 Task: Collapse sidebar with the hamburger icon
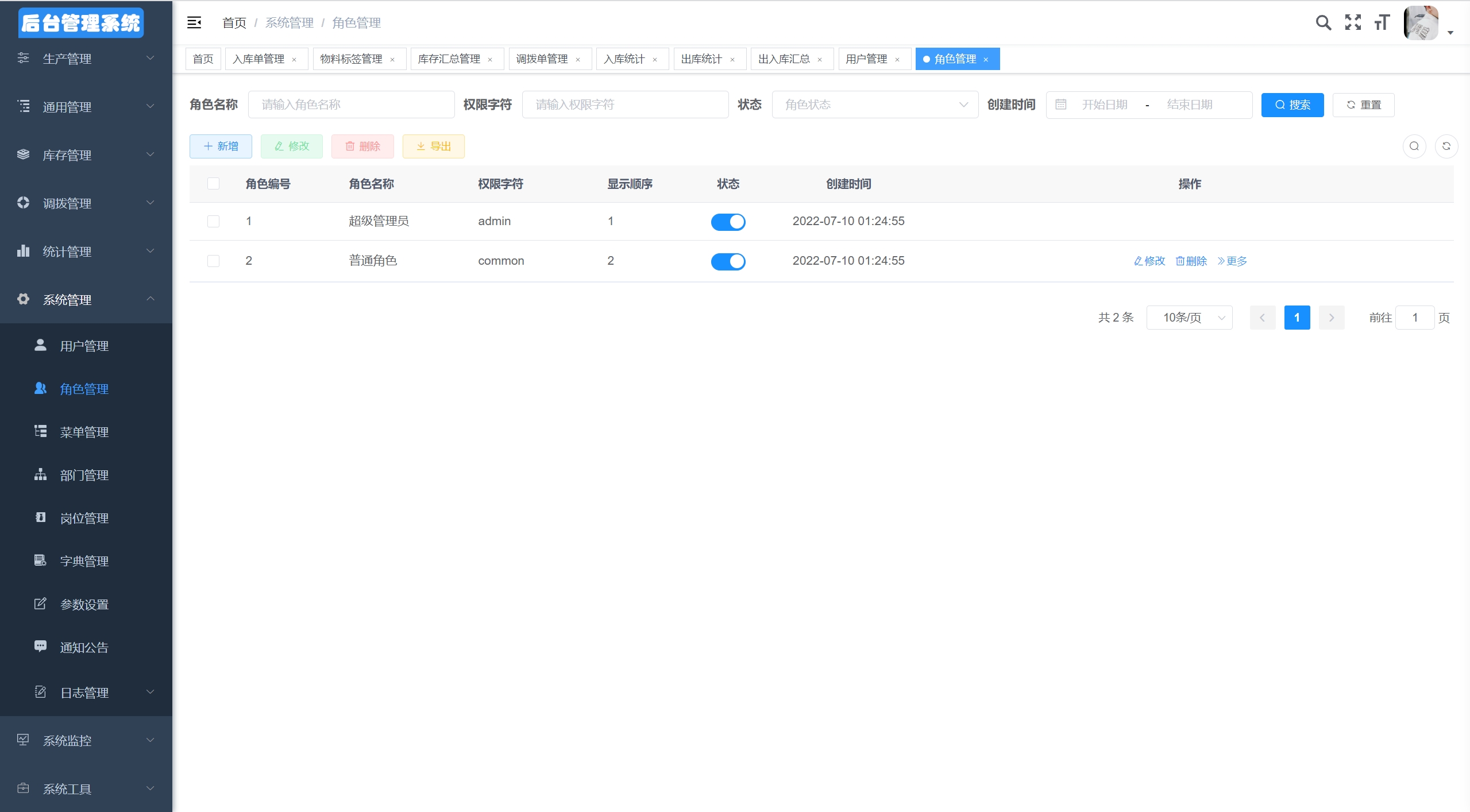click(194, 23)
